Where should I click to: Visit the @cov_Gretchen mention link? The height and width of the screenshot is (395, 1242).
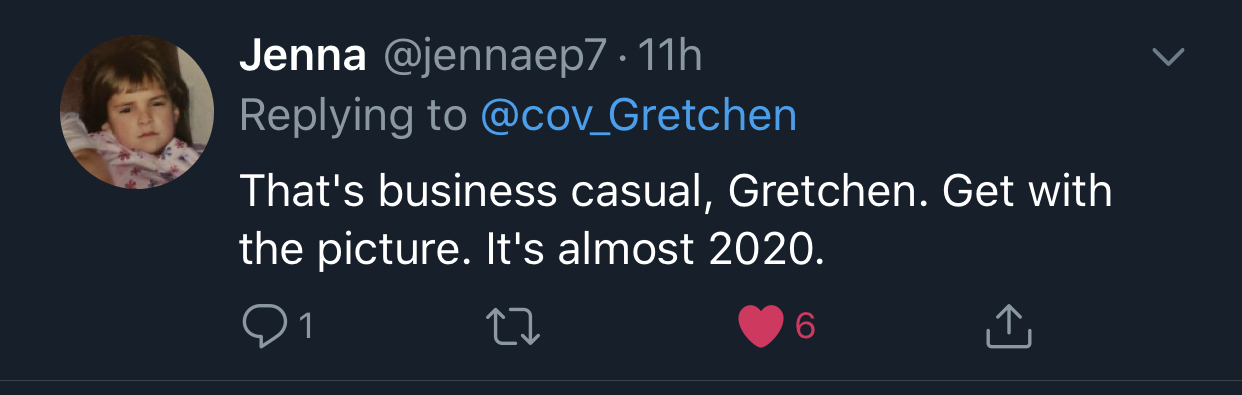638,118
